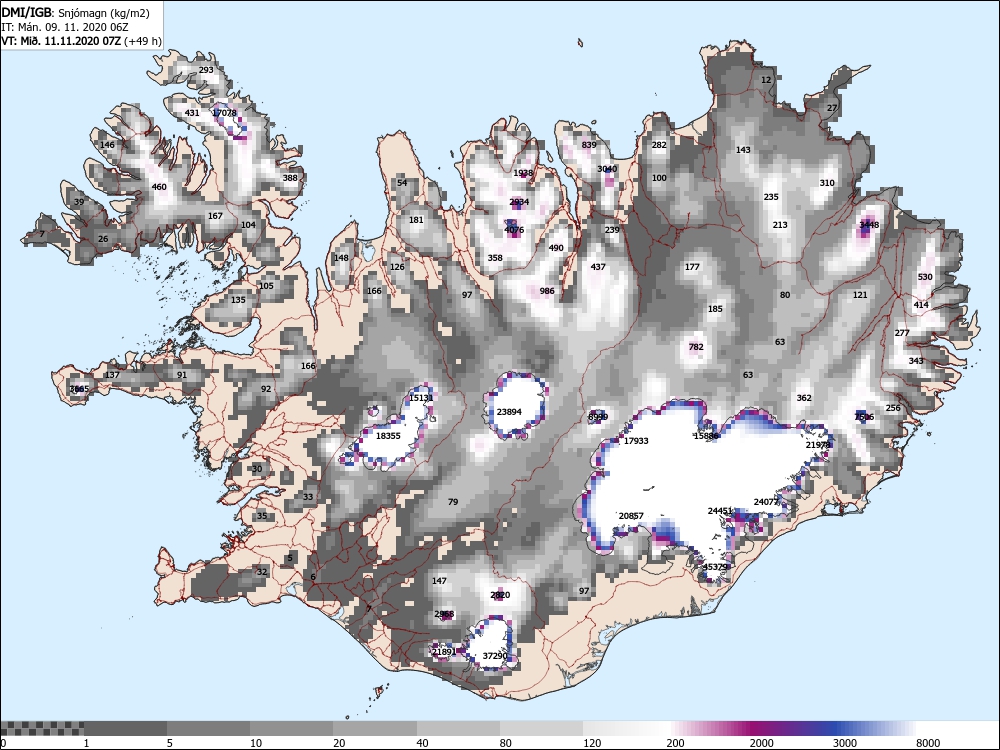Click the snow value "135"
Viewport: 1000px width, 750px height.
[238, 300]
